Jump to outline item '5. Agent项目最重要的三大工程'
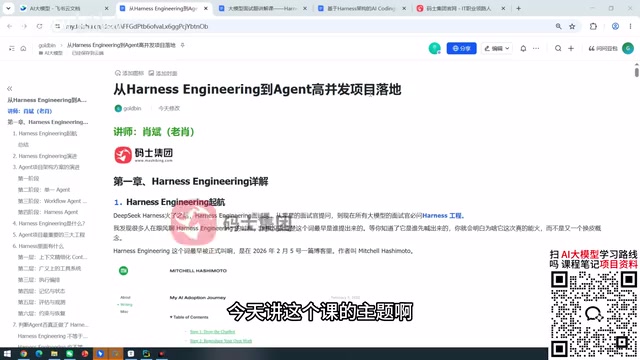The height and width of the screenshot is (360, 640). click(49, 235)
